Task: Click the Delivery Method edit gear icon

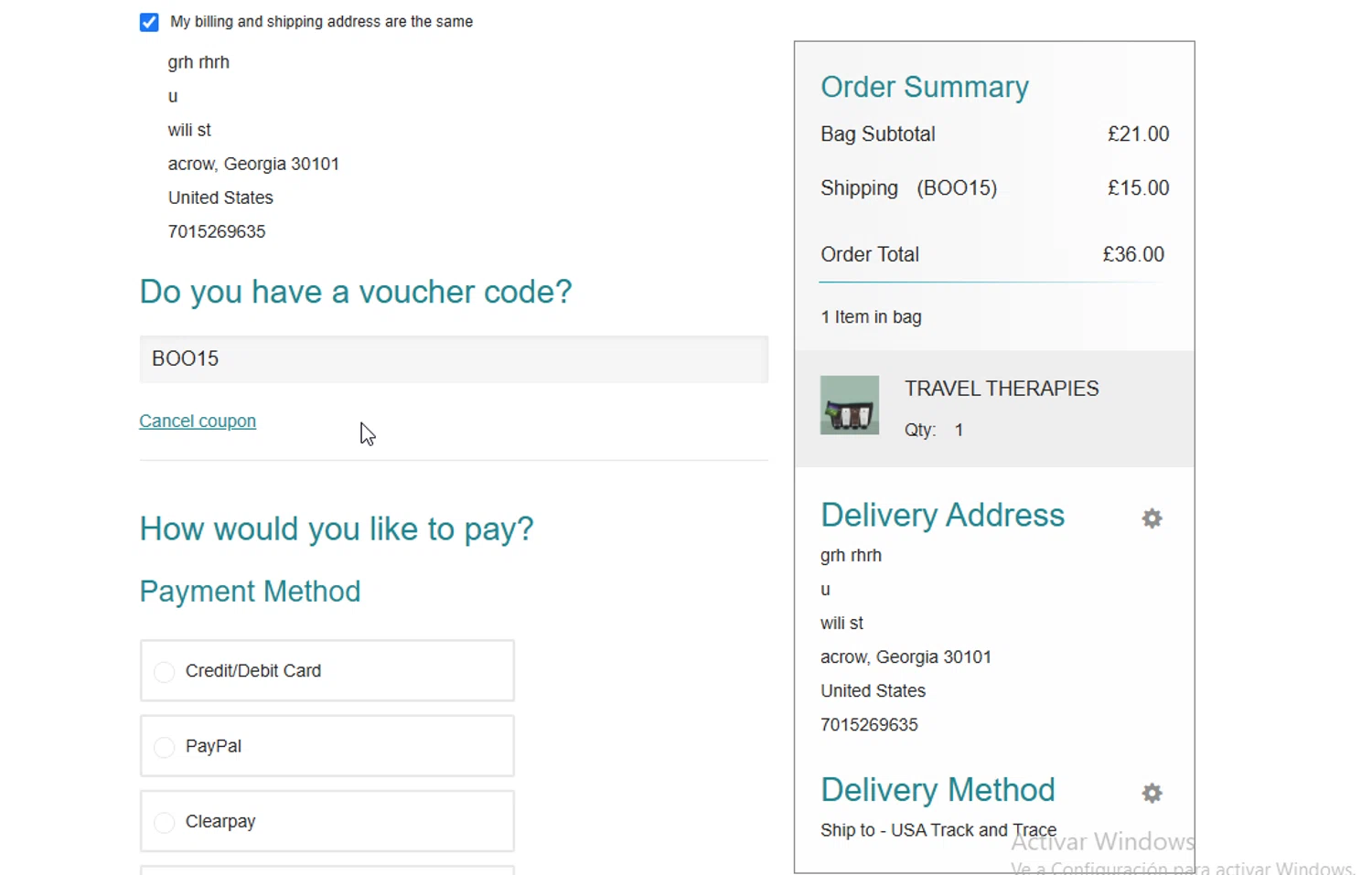Action: pyautogui.click(x=1152, y=793)
